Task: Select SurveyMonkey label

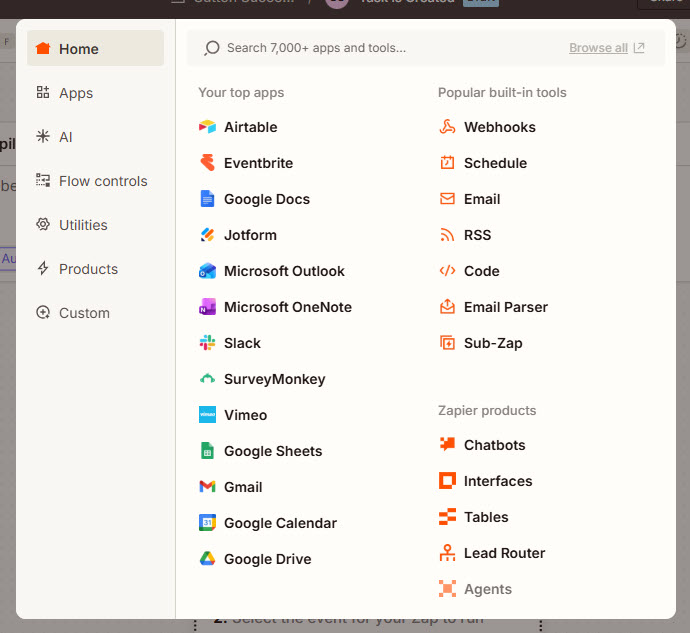Action: click(x=275, y=379)
